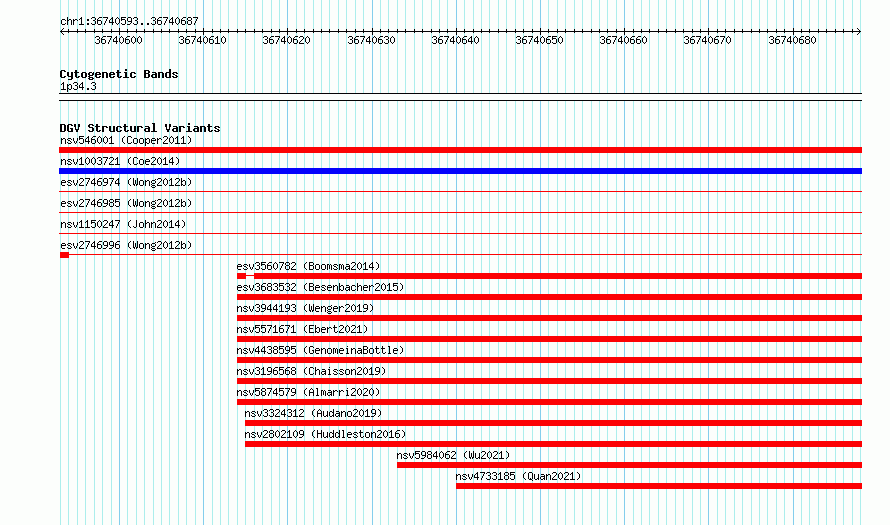
Task: Open esv2746996 (Wong2012b) variant
Action: (x=126, y=245)
